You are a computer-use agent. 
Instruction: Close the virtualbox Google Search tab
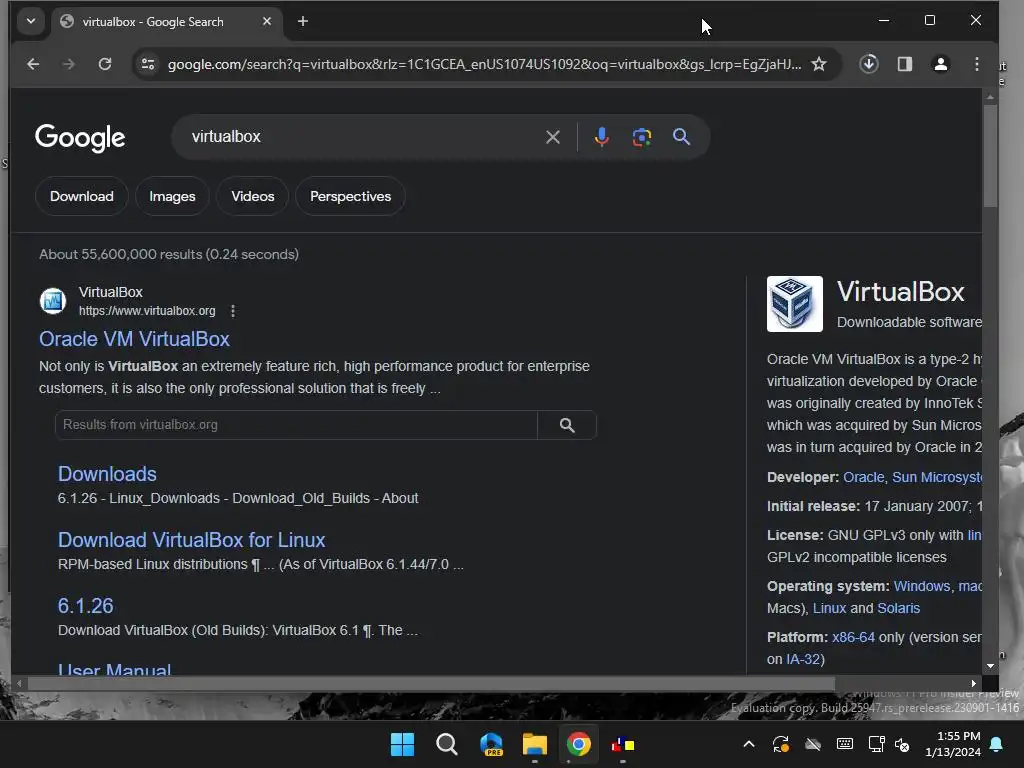pos(266,22)
